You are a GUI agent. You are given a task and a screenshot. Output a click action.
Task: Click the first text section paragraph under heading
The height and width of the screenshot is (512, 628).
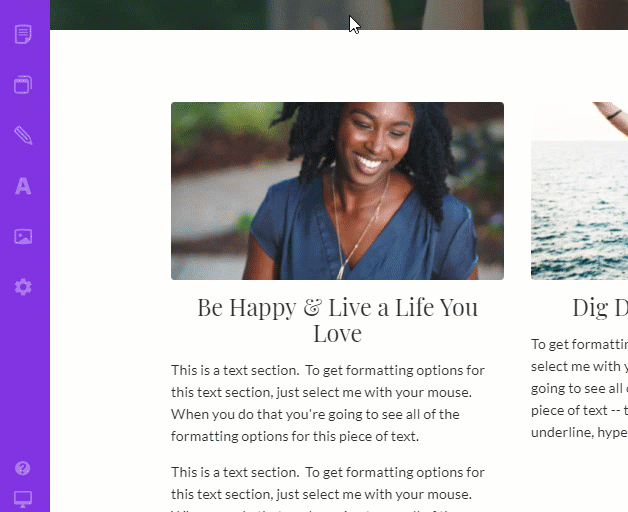[328, 403]
